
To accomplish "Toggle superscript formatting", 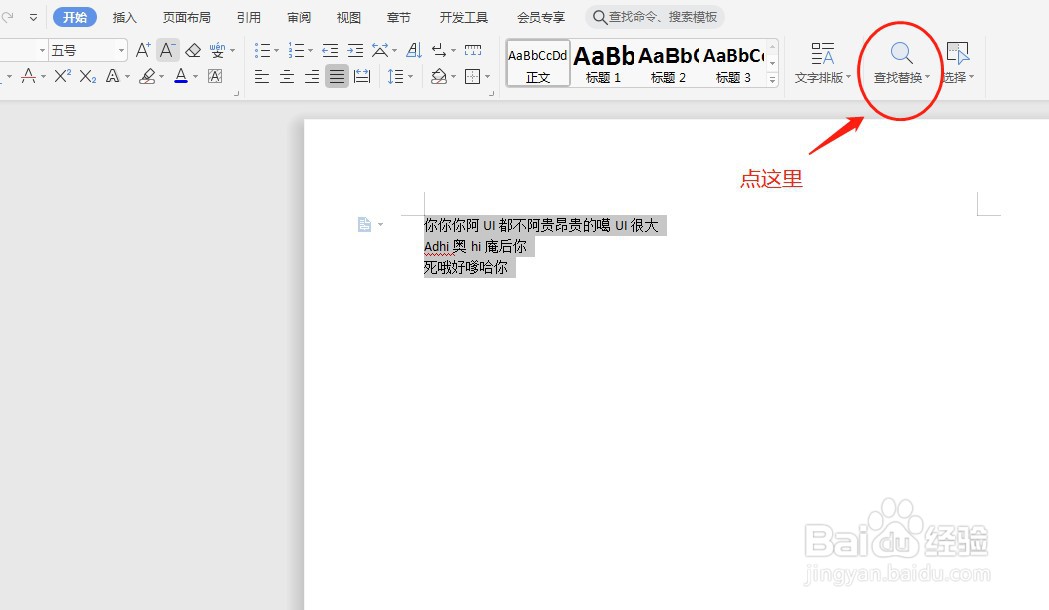I will (x=64, y=76).
